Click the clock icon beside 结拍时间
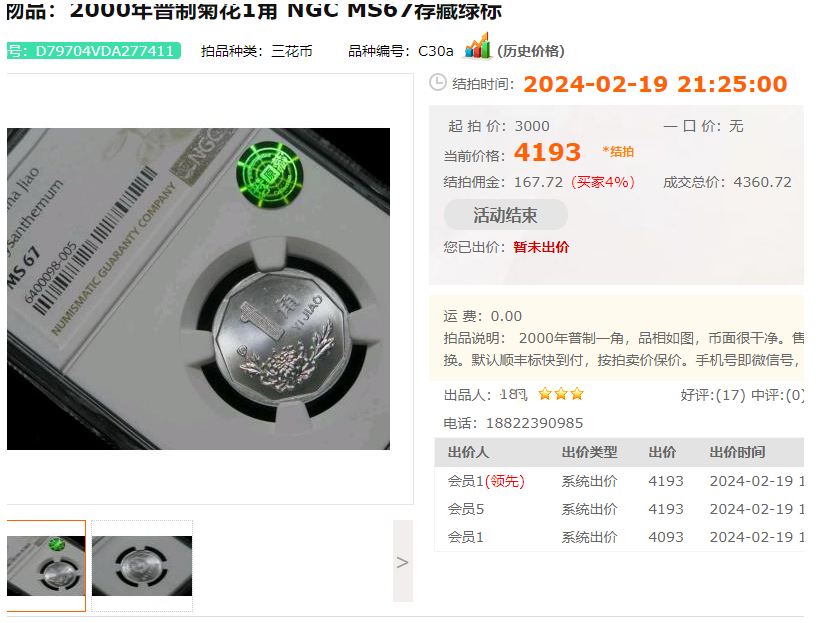Screen dimensions: 835x623 [438, 83]
